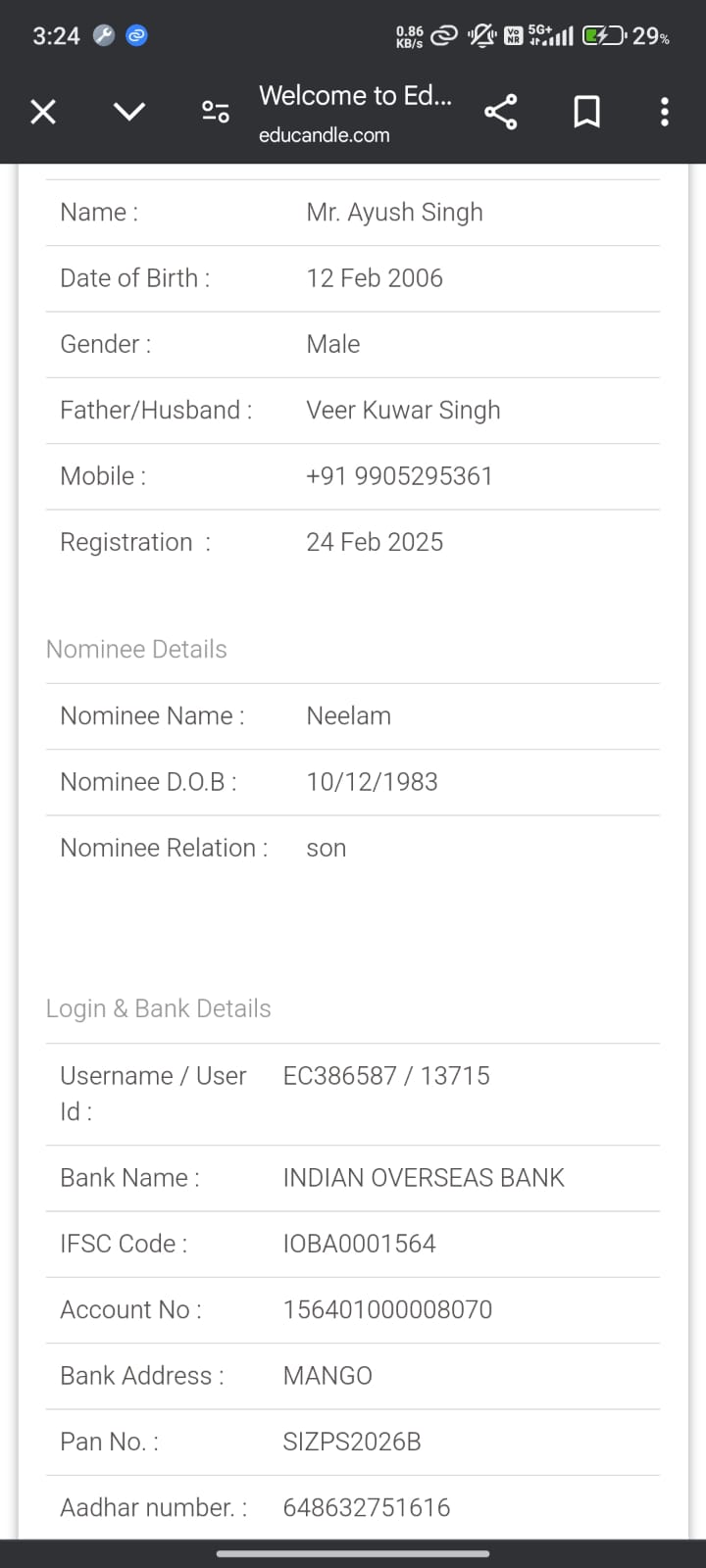Screen dimensions: 706x1568
Task: Tap the account number 156401000008070
Action: pyautogui.click(x=387, y=1309)
